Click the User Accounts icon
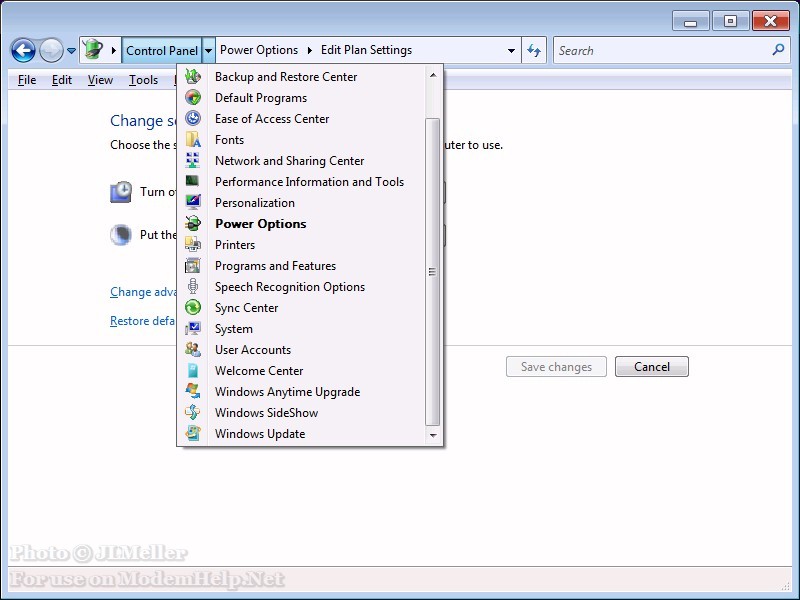Image resolution: width=800 pixels, height=600 pixels. point(193,349)
